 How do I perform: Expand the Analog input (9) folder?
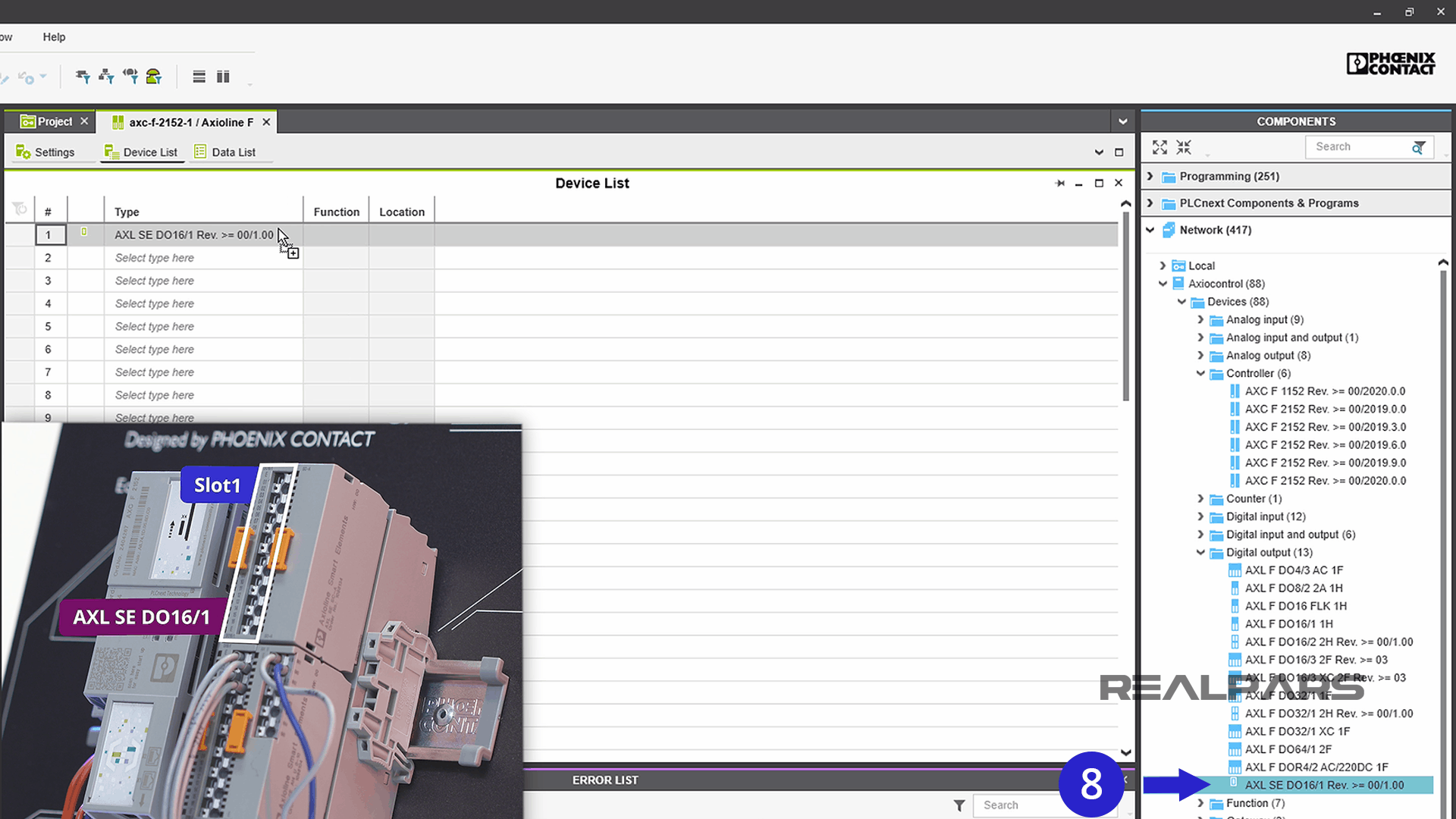coord(1200,319)
